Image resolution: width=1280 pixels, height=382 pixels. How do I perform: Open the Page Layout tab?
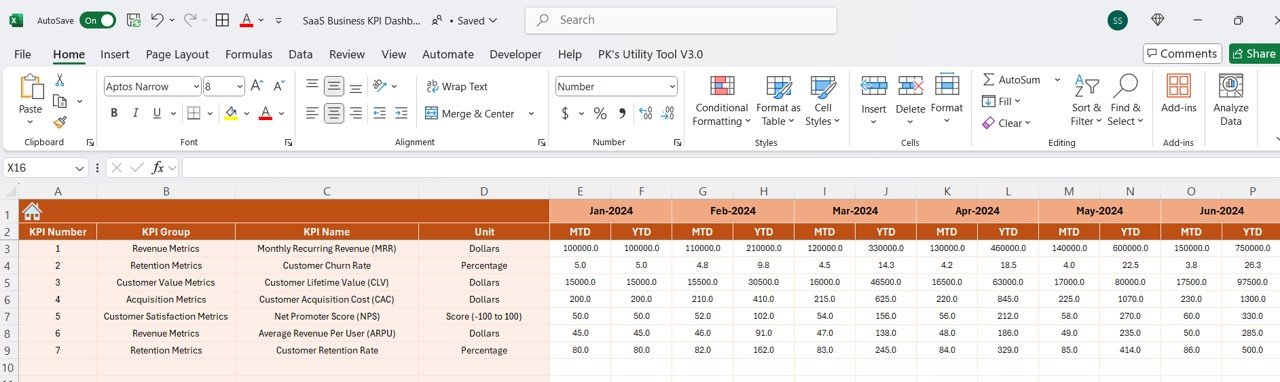pos(177,54)
